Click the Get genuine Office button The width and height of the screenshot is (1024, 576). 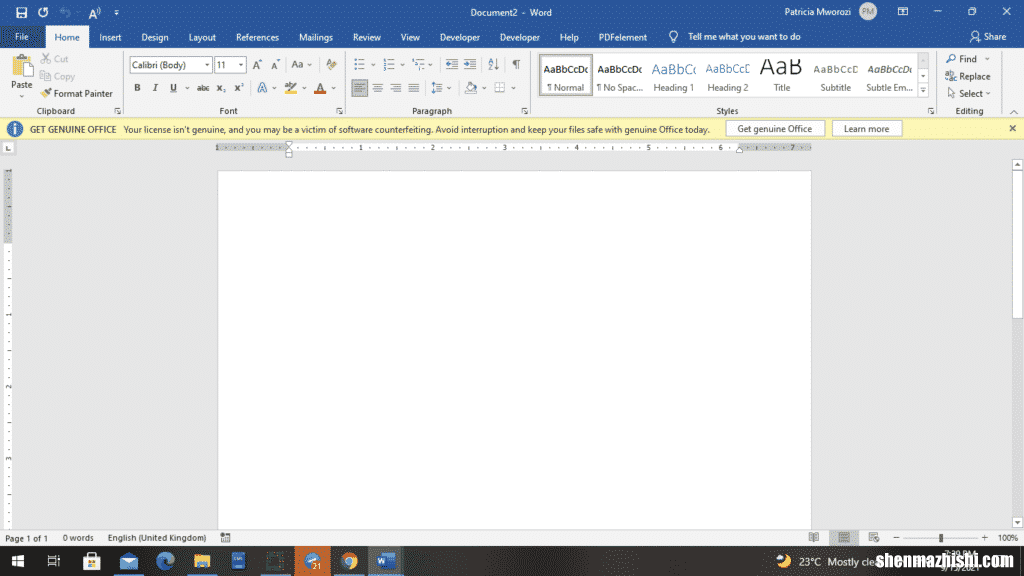coord(775,129)
